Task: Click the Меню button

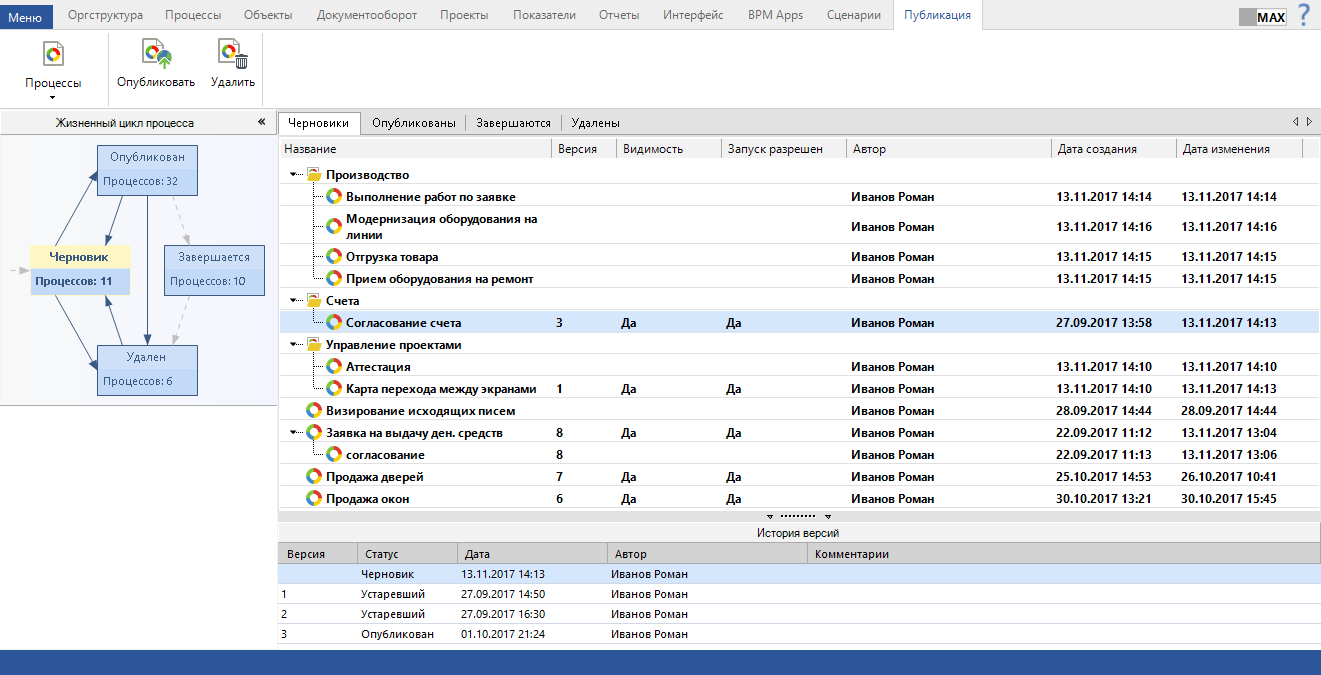Action: 26,16
